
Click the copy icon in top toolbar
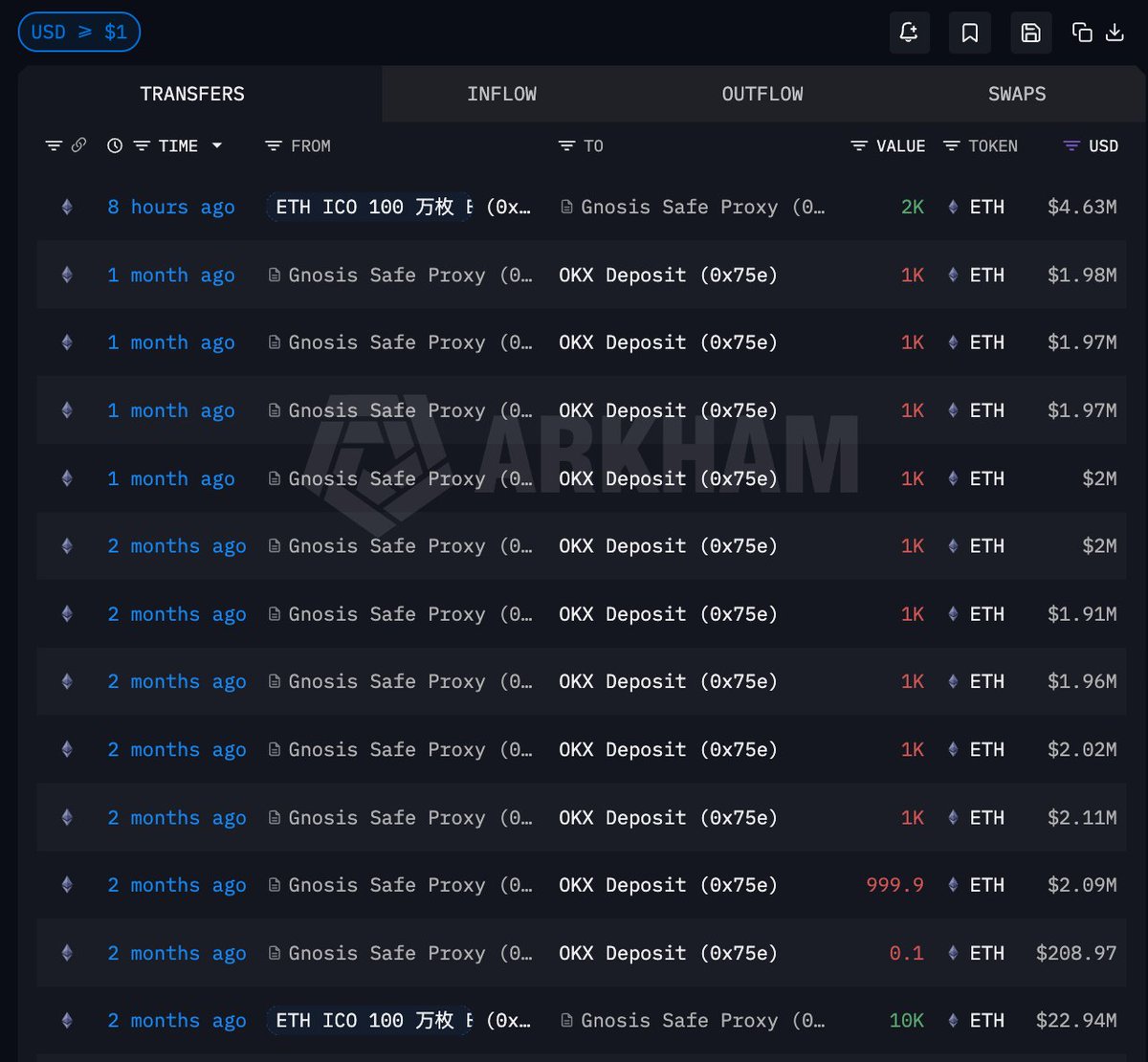tap(1082, 33)
